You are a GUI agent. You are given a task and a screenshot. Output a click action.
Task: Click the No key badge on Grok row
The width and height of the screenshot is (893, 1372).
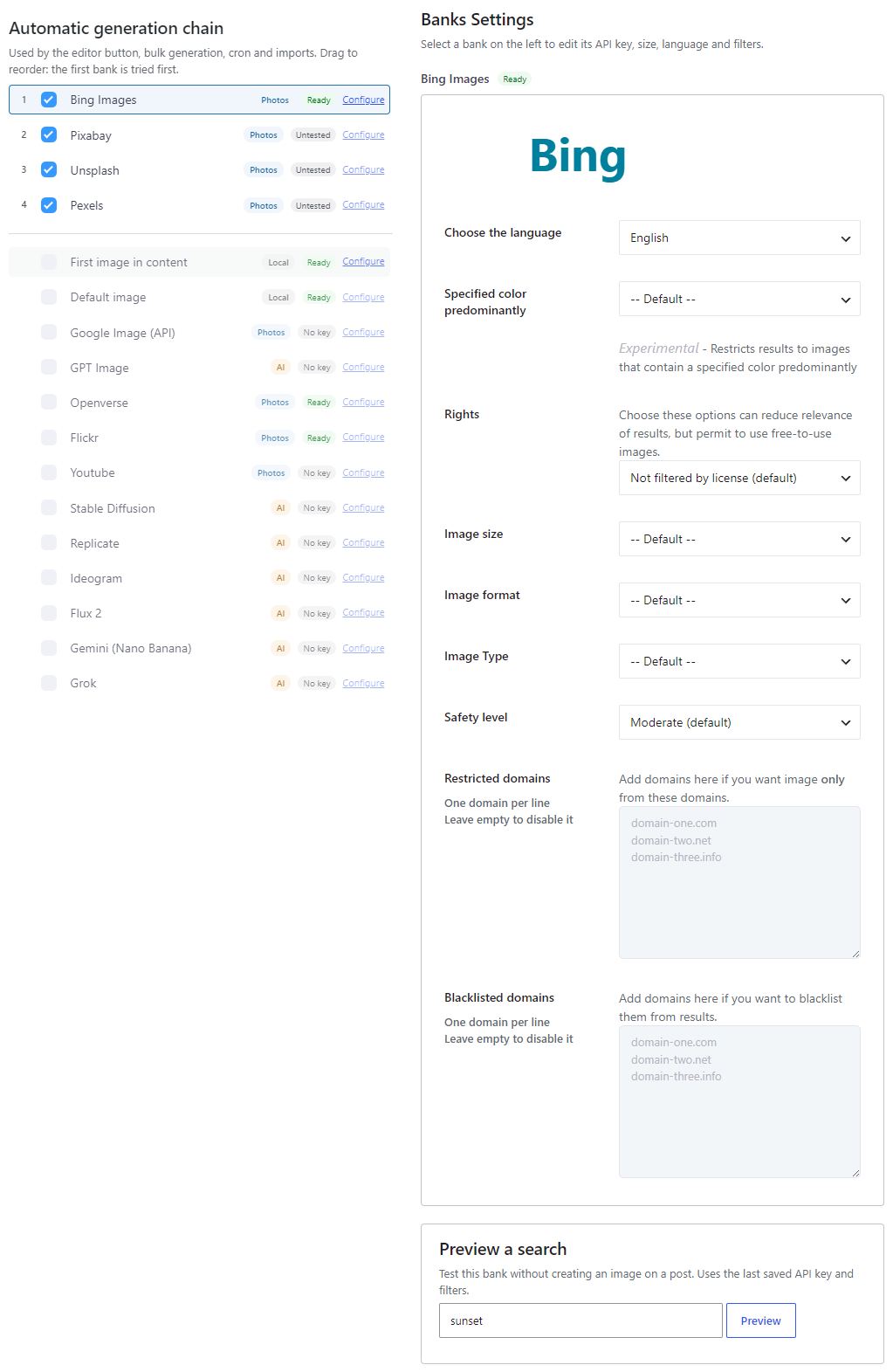pyautogui.click(x=317, y=683)
